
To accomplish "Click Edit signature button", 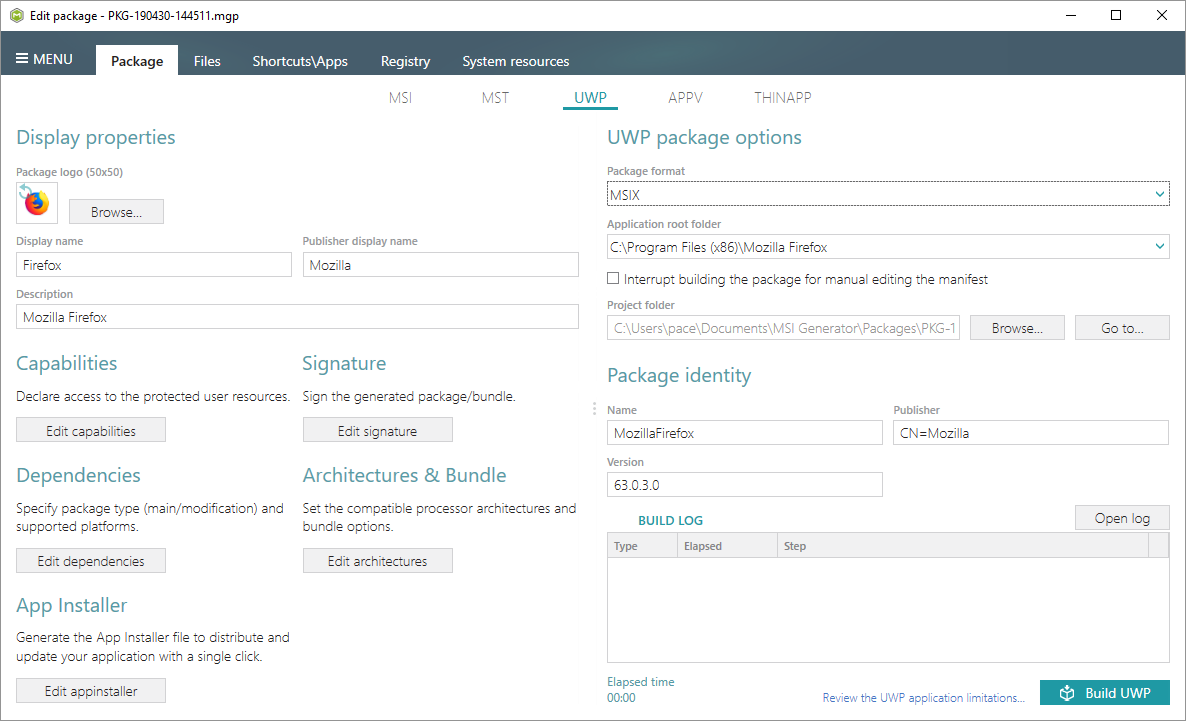I will [377, 430].
